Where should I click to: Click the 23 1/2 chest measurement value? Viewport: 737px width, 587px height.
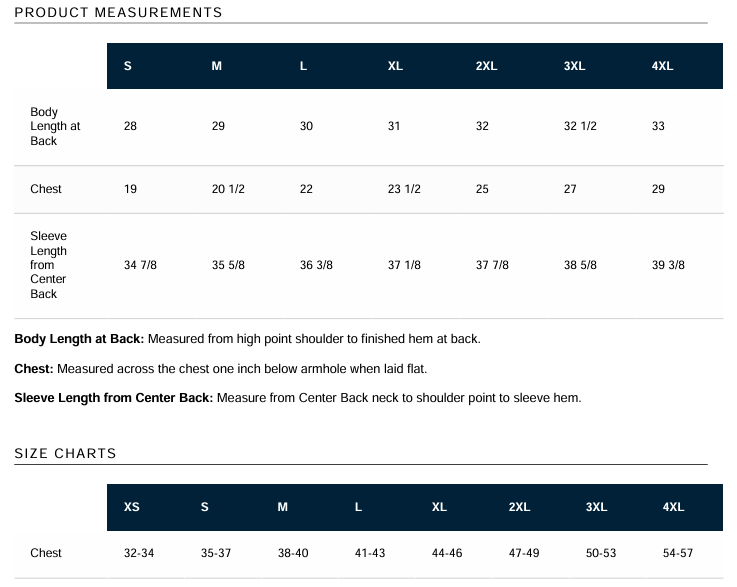(404, 189)
